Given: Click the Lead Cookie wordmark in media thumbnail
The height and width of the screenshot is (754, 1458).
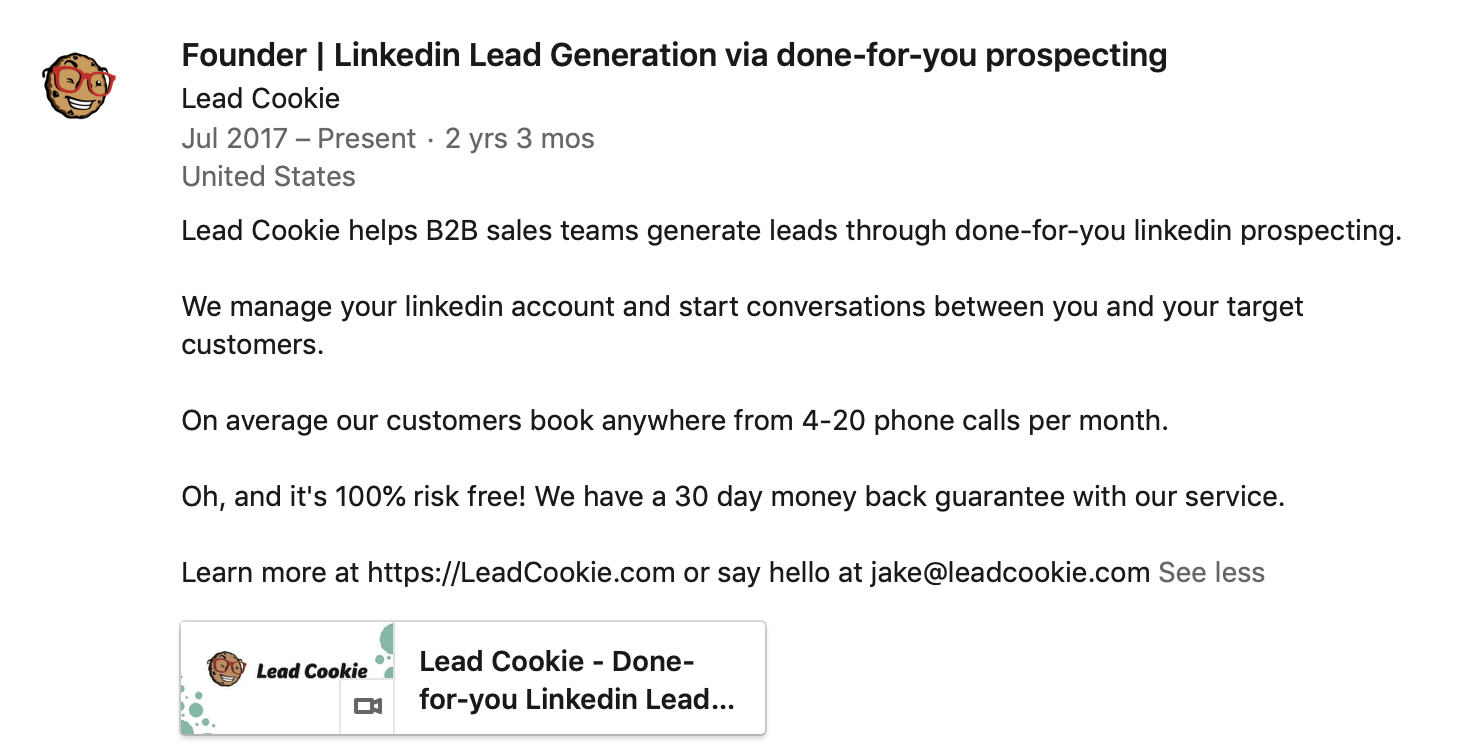Looking at the screenshot, I should (312, 671).
